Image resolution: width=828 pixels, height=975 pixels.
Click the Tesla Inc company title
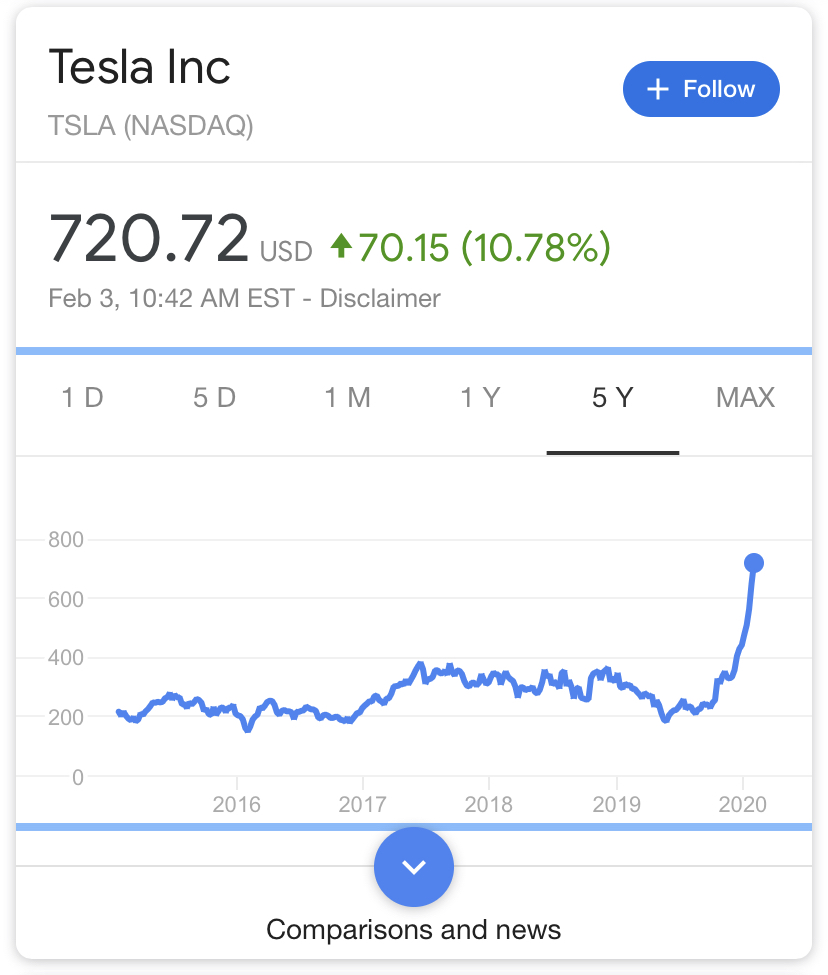[140, 67]
